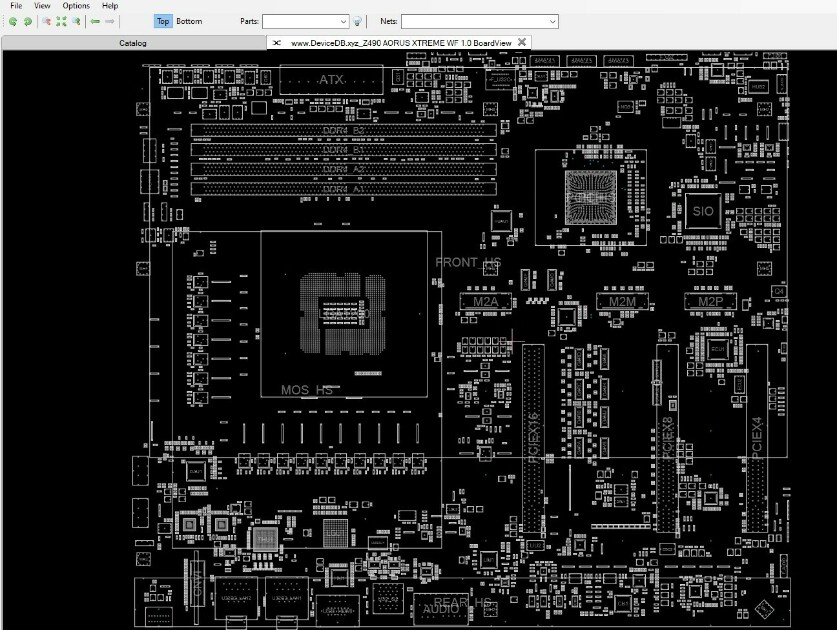Go forward with the grey right arrow
Image resolution: width=837 pixels, height=630 pixels.
(x=110, y=21)
